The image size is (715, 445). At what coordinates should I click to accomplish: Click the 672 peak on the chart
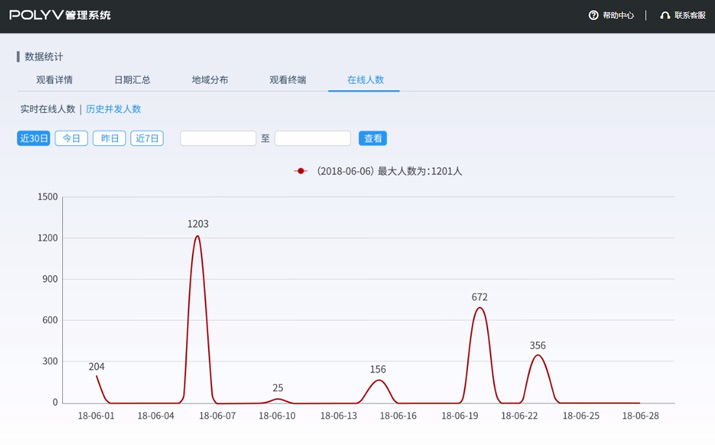click(480, 308)
